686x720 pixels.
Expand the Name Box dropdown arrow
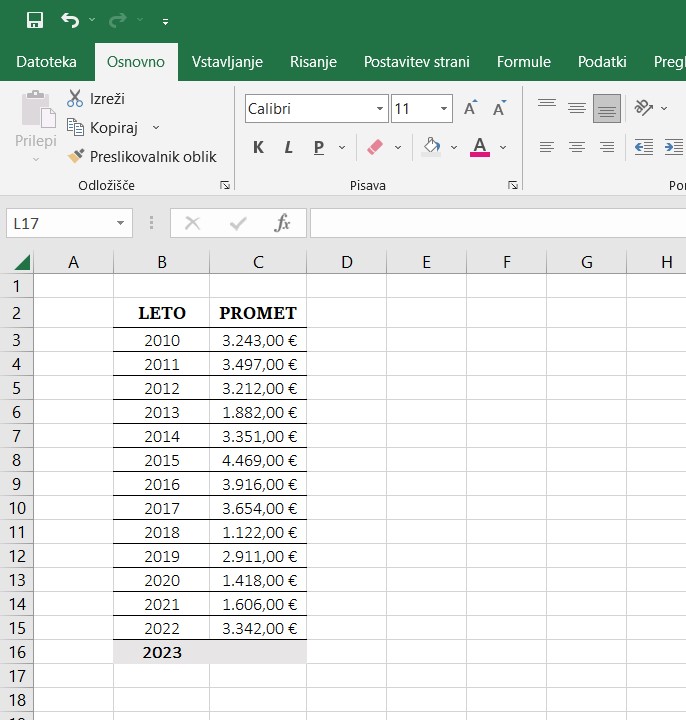coord(120,223)
